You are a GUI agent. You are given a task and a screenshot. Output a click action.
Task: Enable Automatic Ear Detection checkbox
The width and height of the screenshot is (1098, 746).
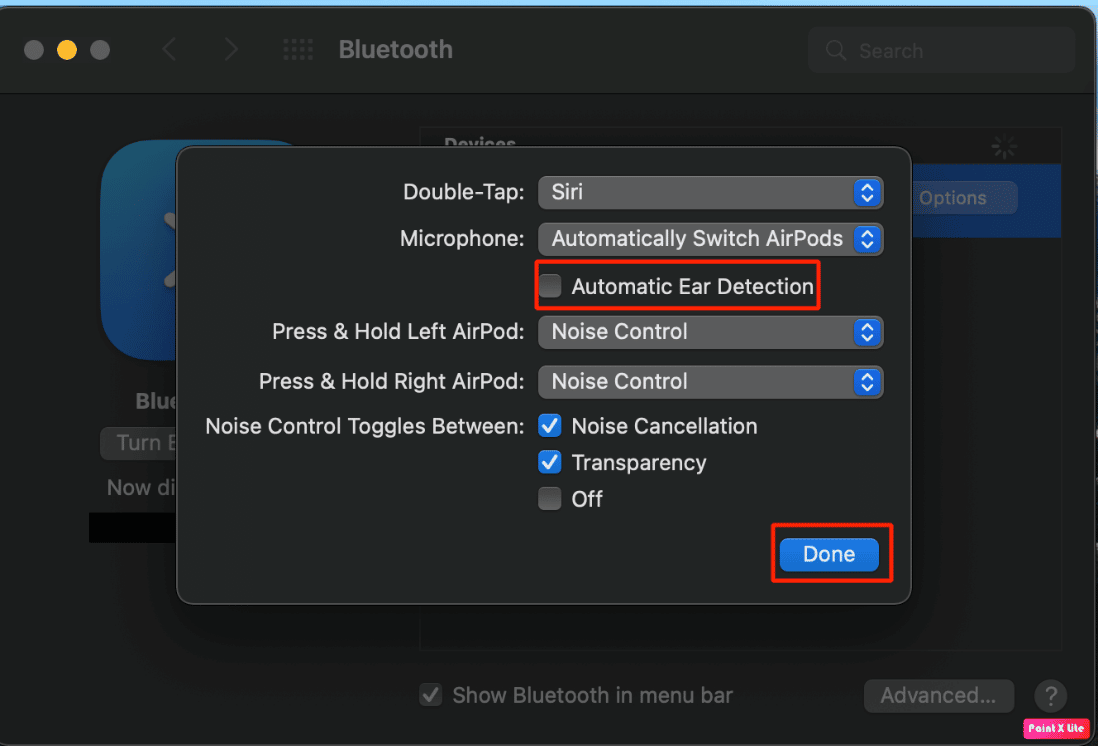click(550, 286)
